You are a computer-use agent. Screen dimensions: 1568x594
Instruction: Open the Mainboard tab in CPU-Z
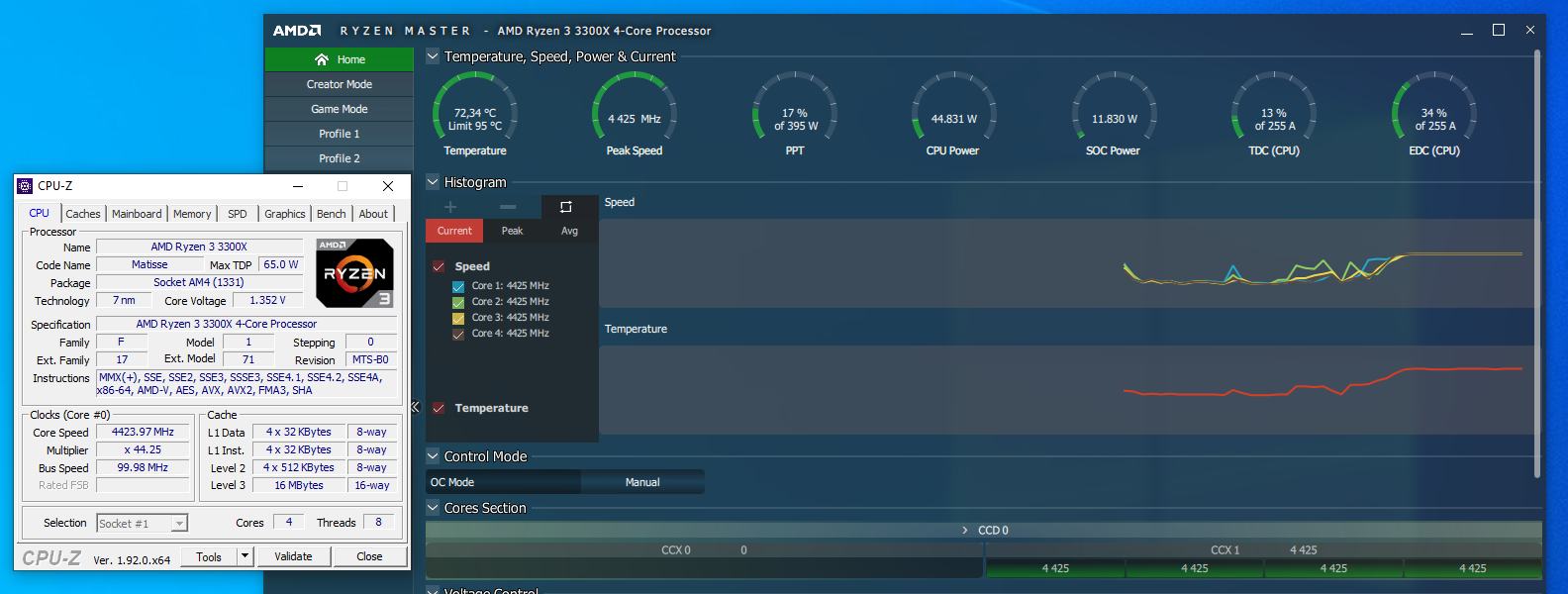[x=137, y=214]
